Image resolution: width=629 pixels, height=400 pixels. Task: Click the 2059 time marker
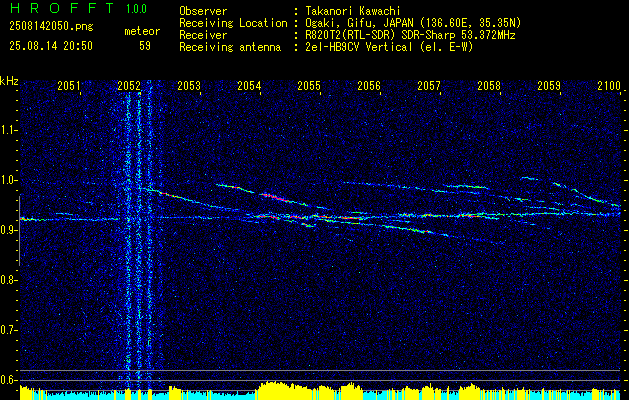point(549,85)
